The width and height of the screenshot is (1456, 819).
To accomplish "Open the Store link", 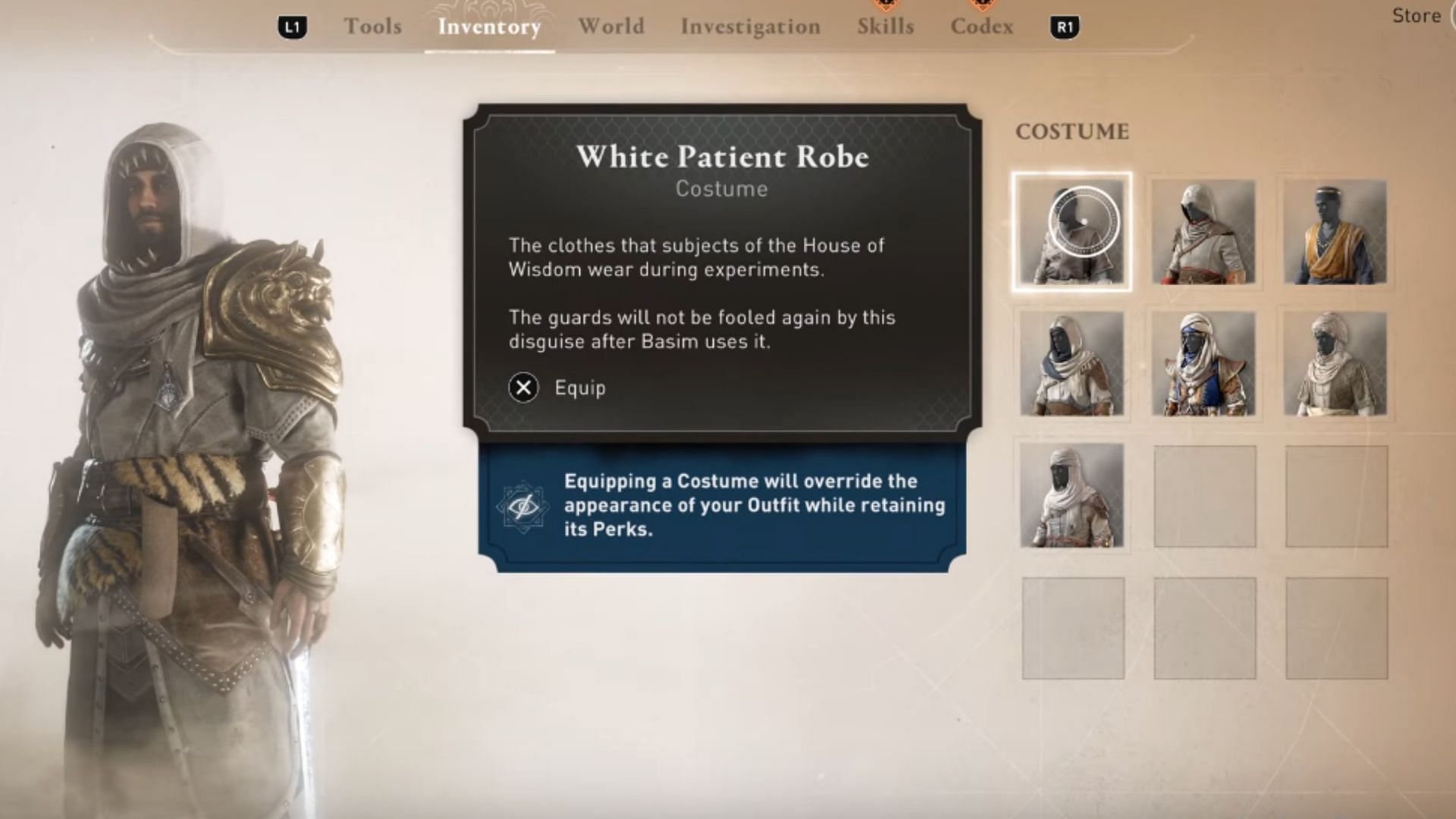I will click(1417, 16).
